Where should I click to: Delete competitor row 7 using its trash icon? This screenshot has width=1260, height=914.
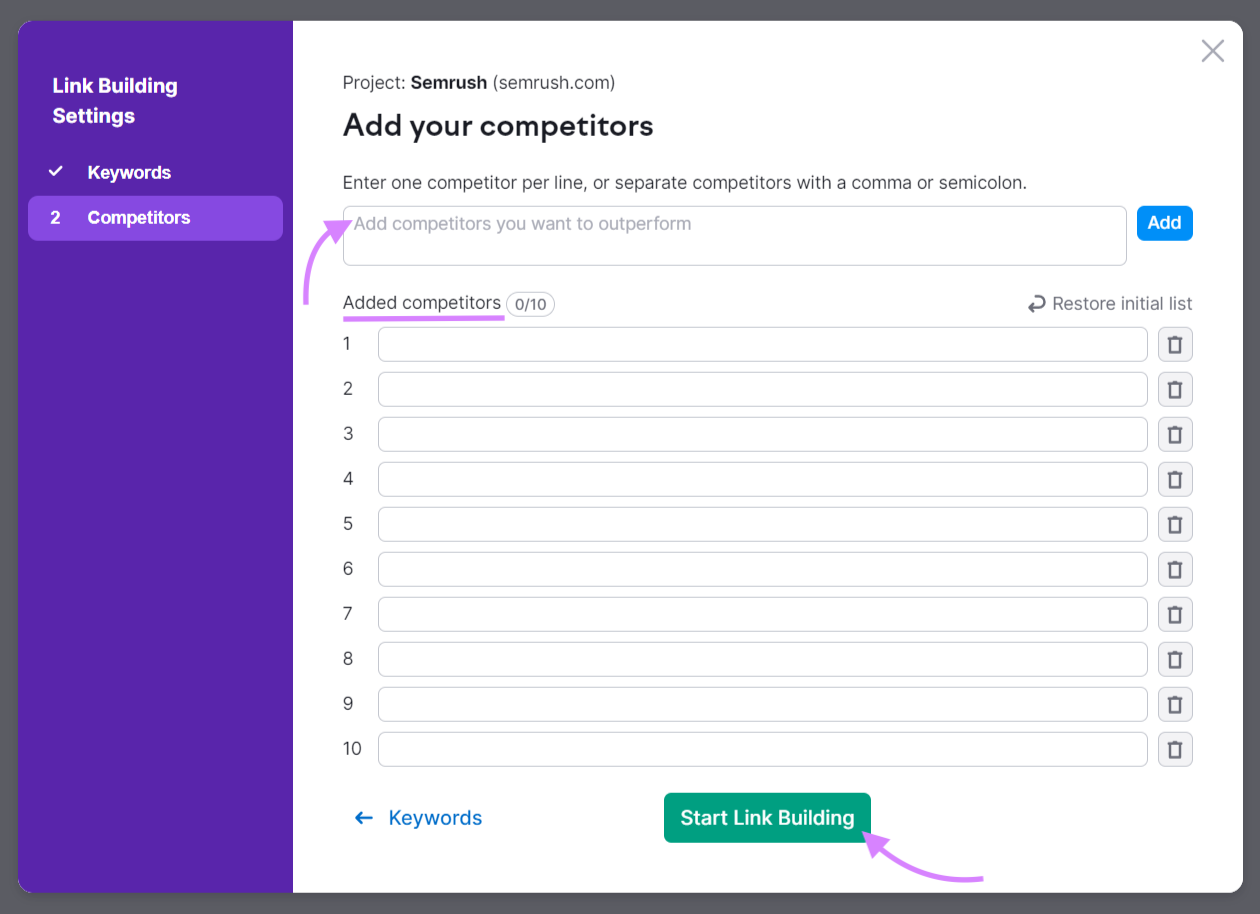click(x=1175, y=614)
